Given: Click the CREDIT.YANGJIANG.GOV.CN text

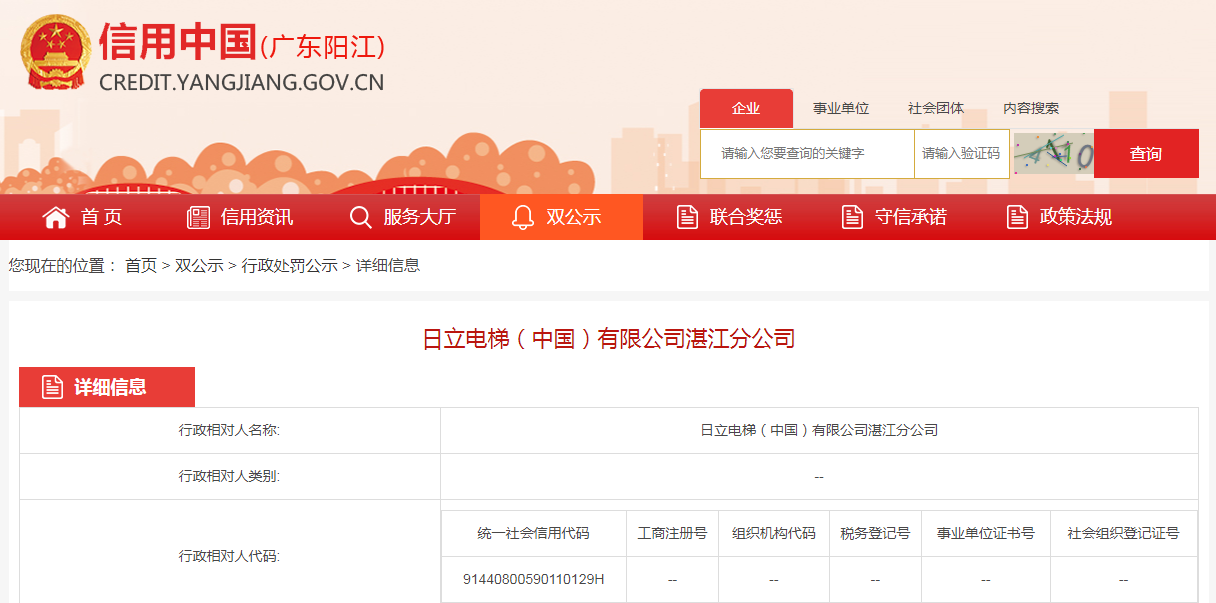Looking at the screenshot, I should point(241,82).
